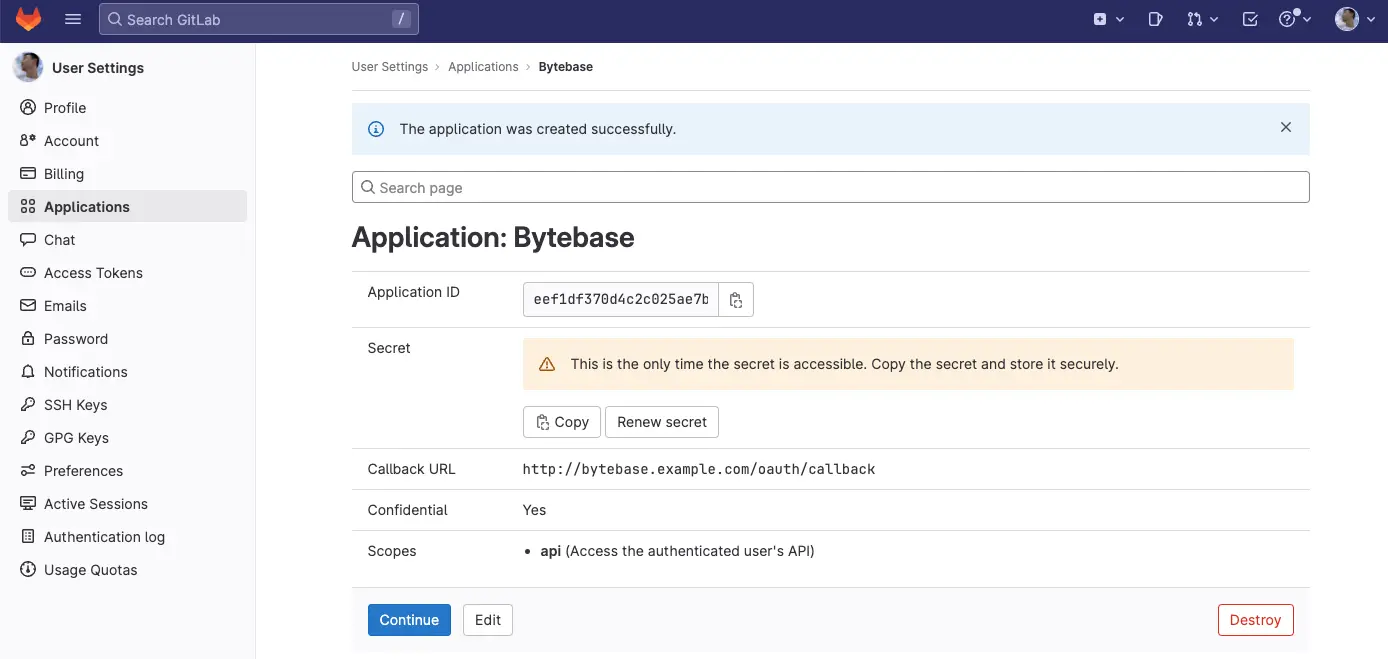Screen dimensions: 1388x659
Task: Click User Settings breadcrumb link
Action: point(389,67)
